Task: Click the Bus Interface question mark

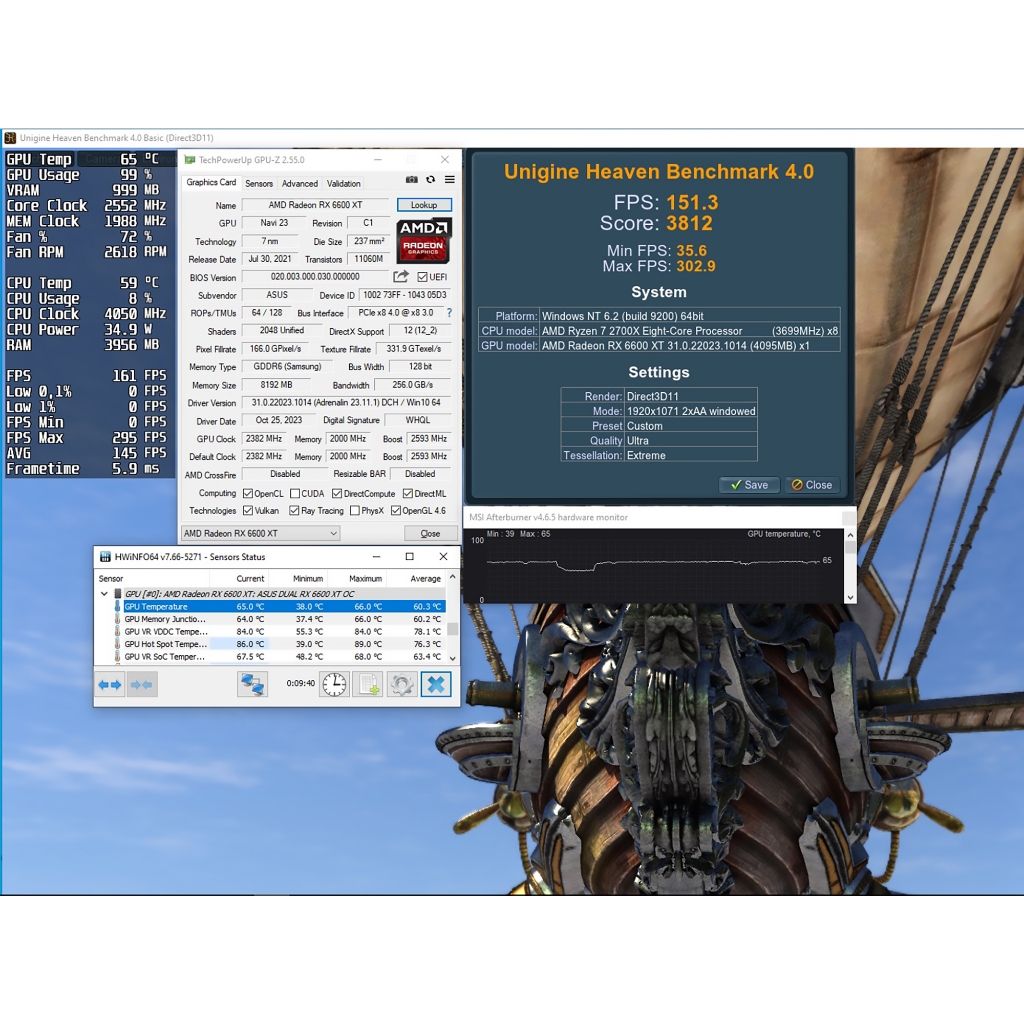Action: (449, 313)
